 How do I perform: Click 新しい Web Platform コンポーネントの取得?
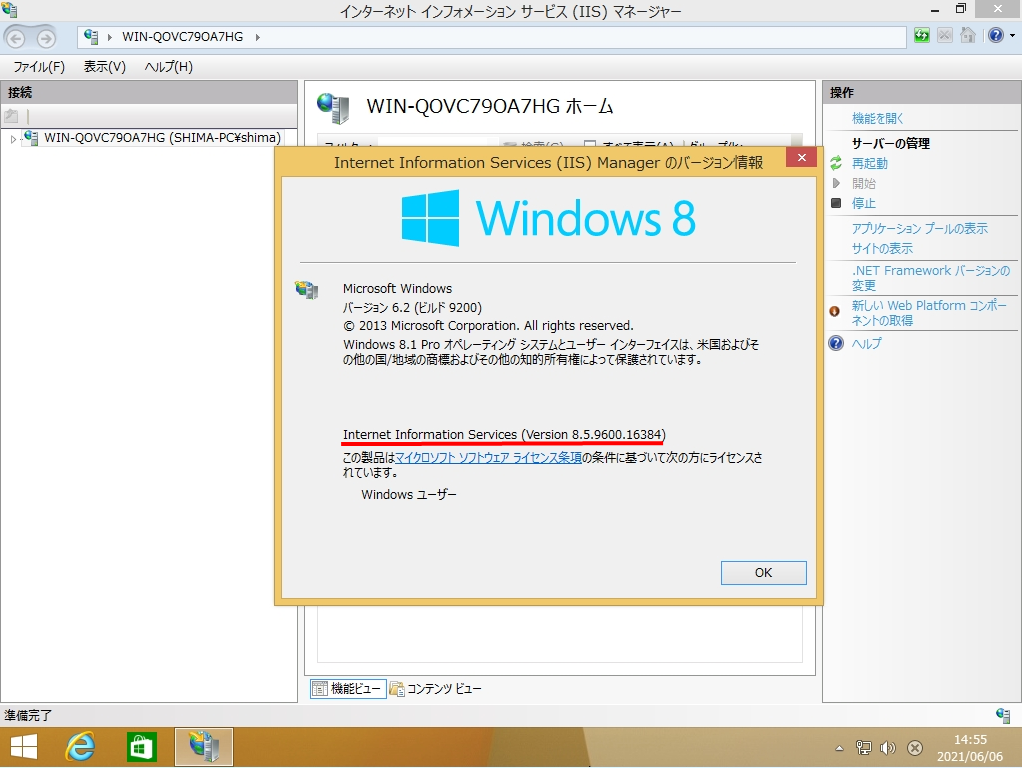point(929,313)
